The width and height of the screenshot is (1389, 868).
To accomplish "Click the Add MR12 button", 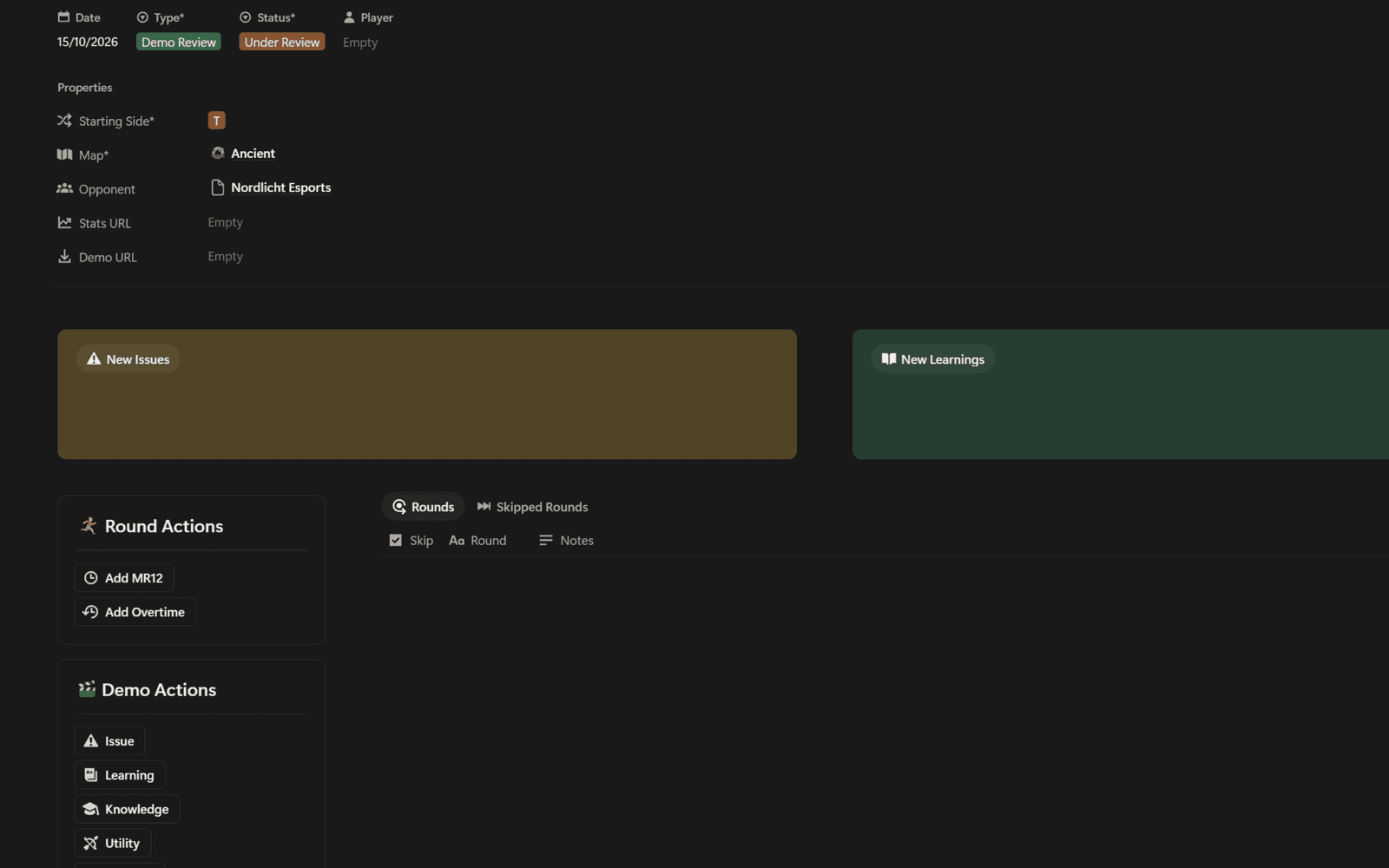I will [x=124, y=578].
